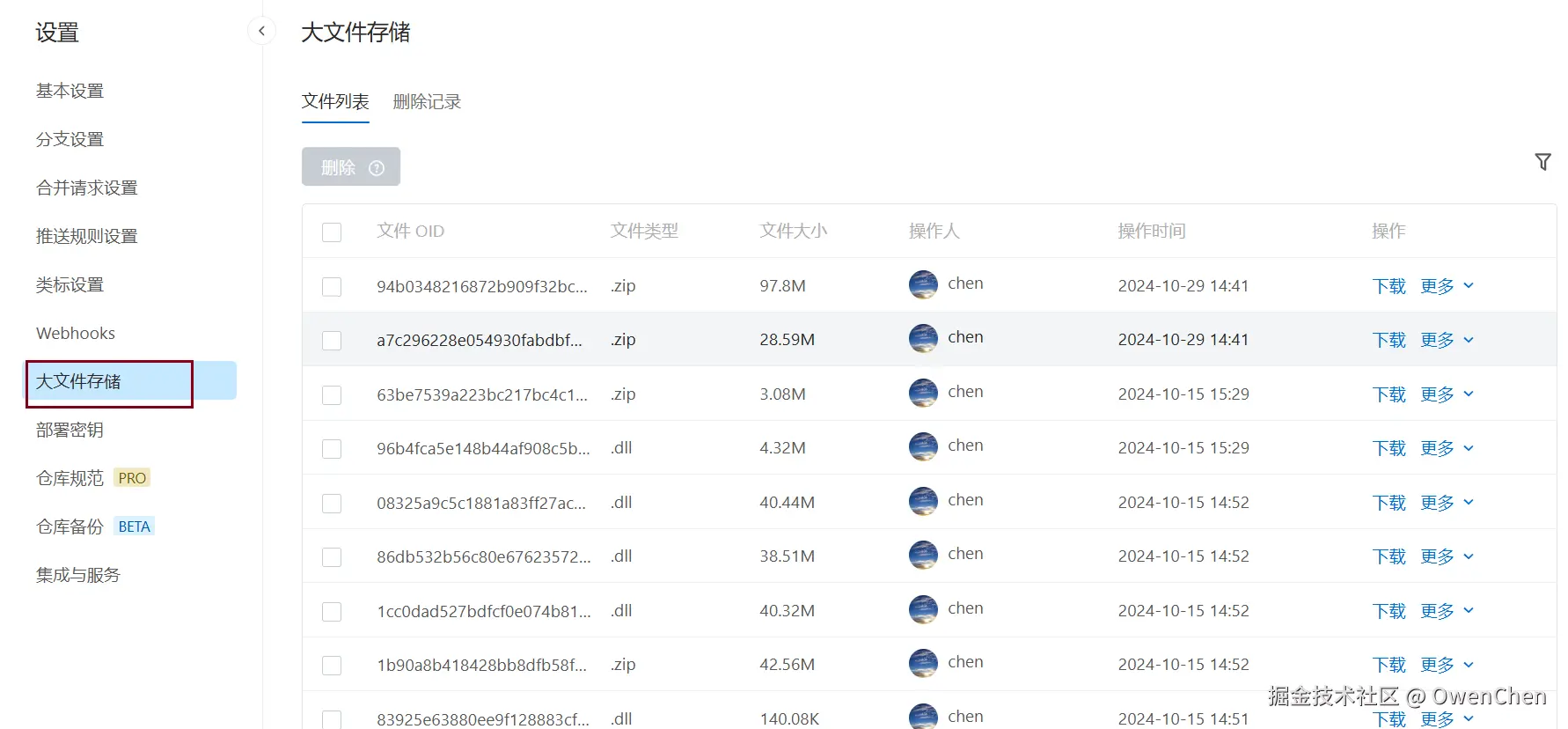The width and height of the screenshot is (1568, 729).
Task: Click chen's avatar in the 4.32M row
Action: pos(923,446)
